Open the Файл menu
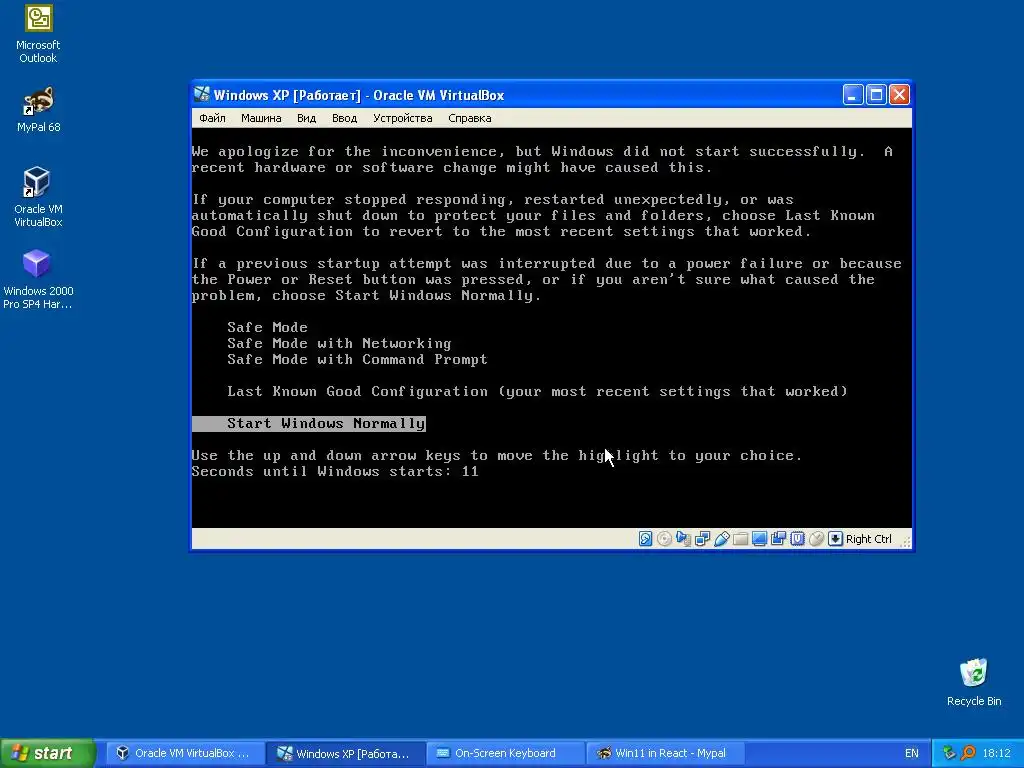 (x=212, y=118)
